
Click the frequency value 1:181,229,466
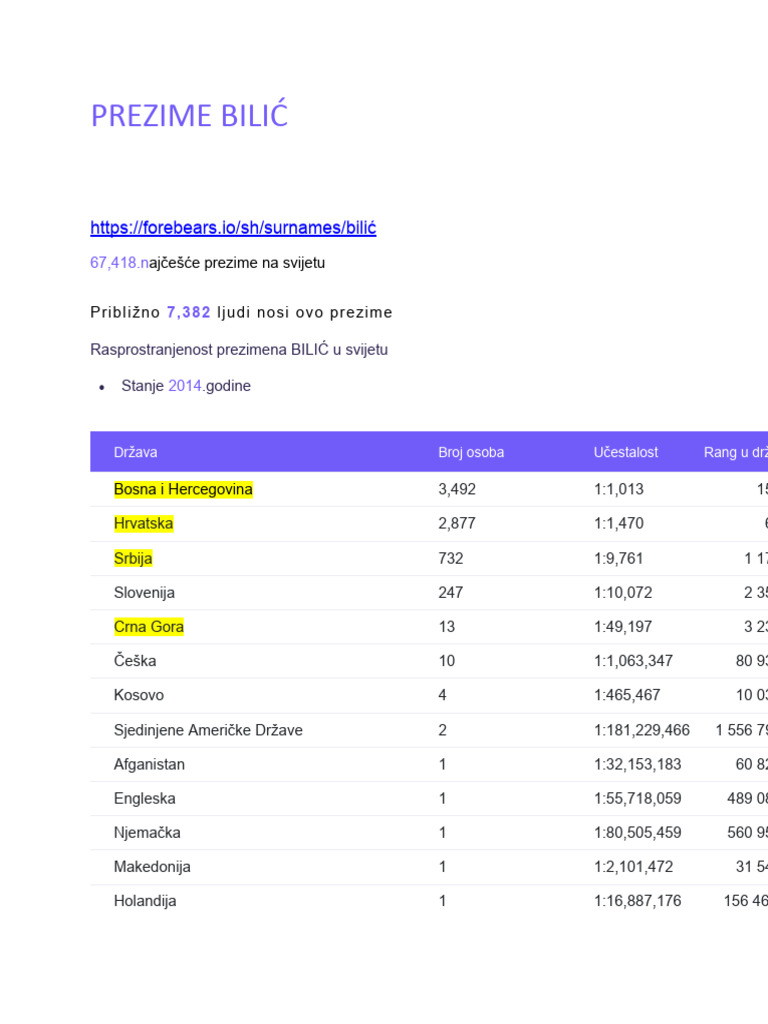(642, 730)
